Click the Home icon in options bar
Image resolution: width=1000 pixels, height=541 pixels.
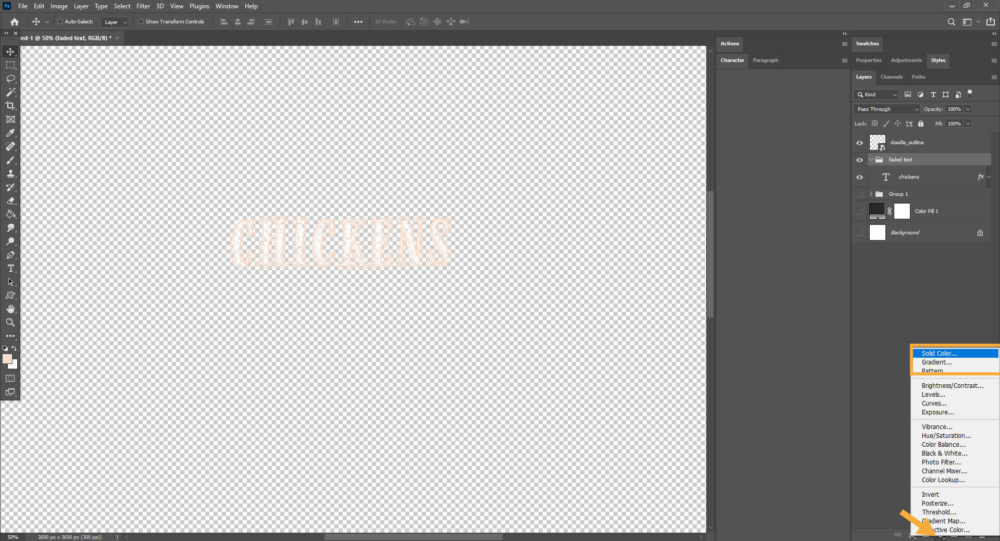tap(14, 21)
